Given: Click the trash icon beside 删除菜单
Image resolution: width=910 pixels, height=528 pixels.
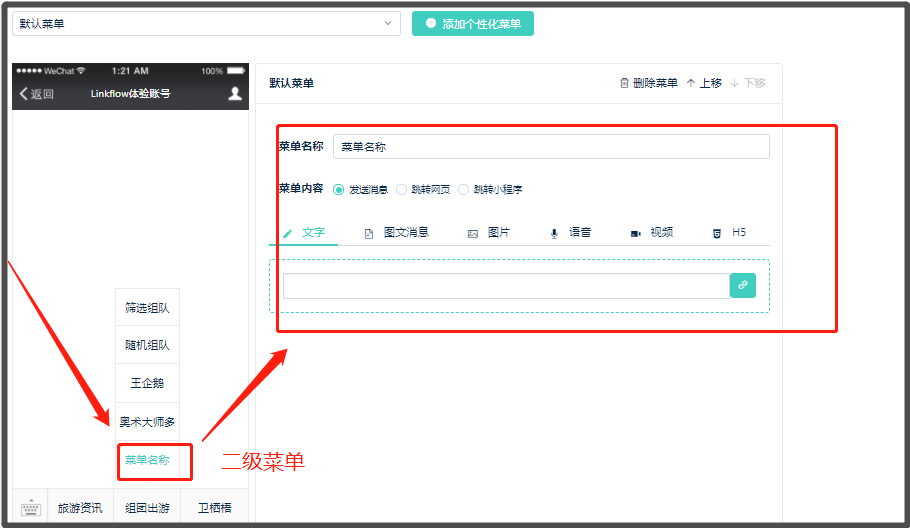Looking at the screenshot, I should (624, 83).
